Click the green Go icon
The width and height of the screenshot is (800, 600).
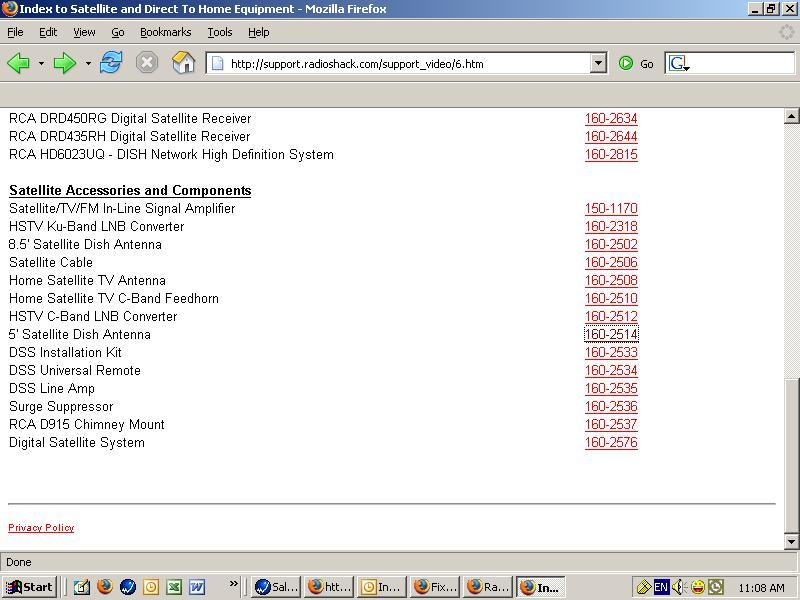(x=626, y=63)
